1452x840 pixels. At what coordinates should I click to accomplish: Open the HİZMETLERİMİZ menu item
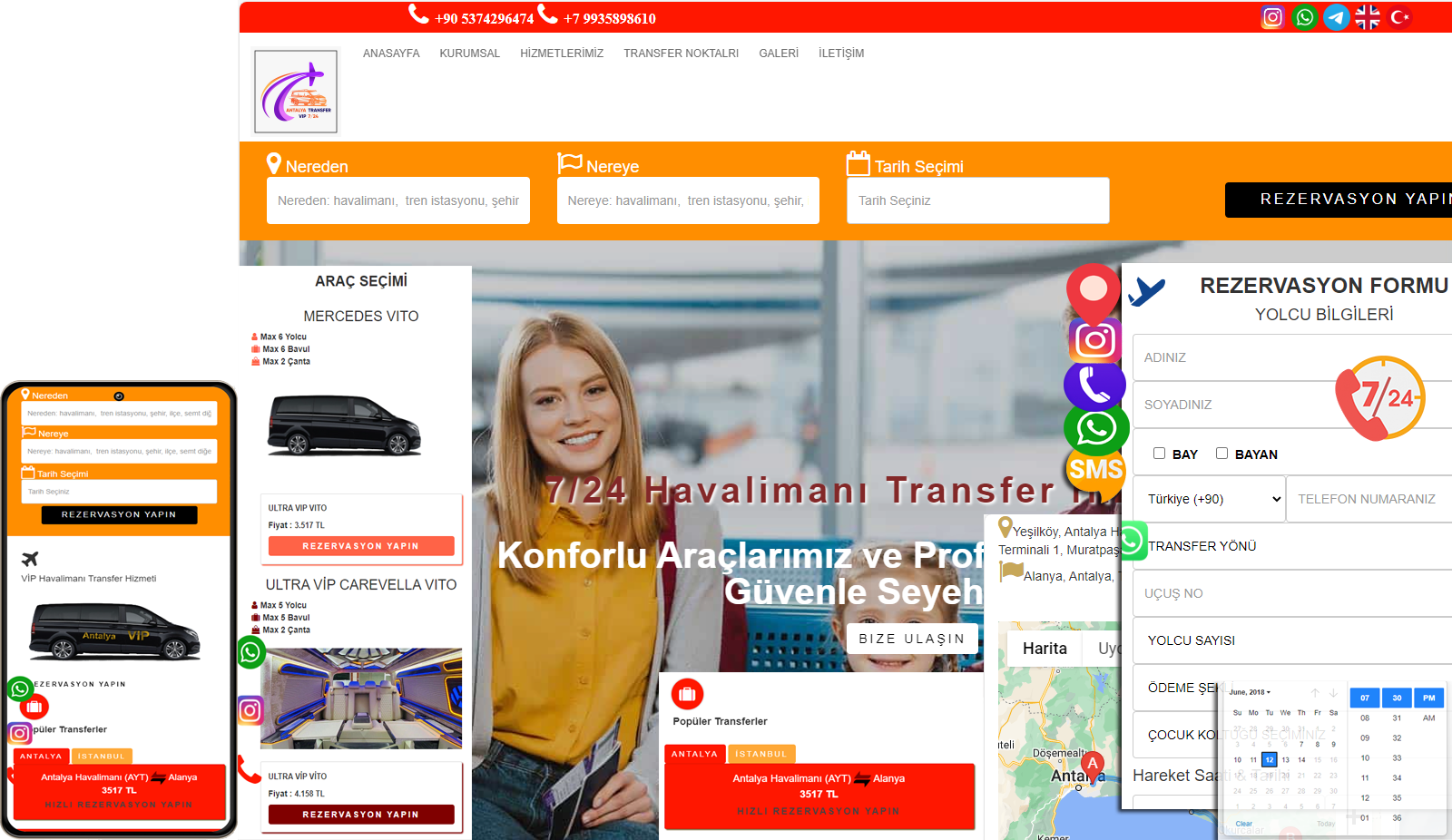pyautogui.click(x=562, y=54)
